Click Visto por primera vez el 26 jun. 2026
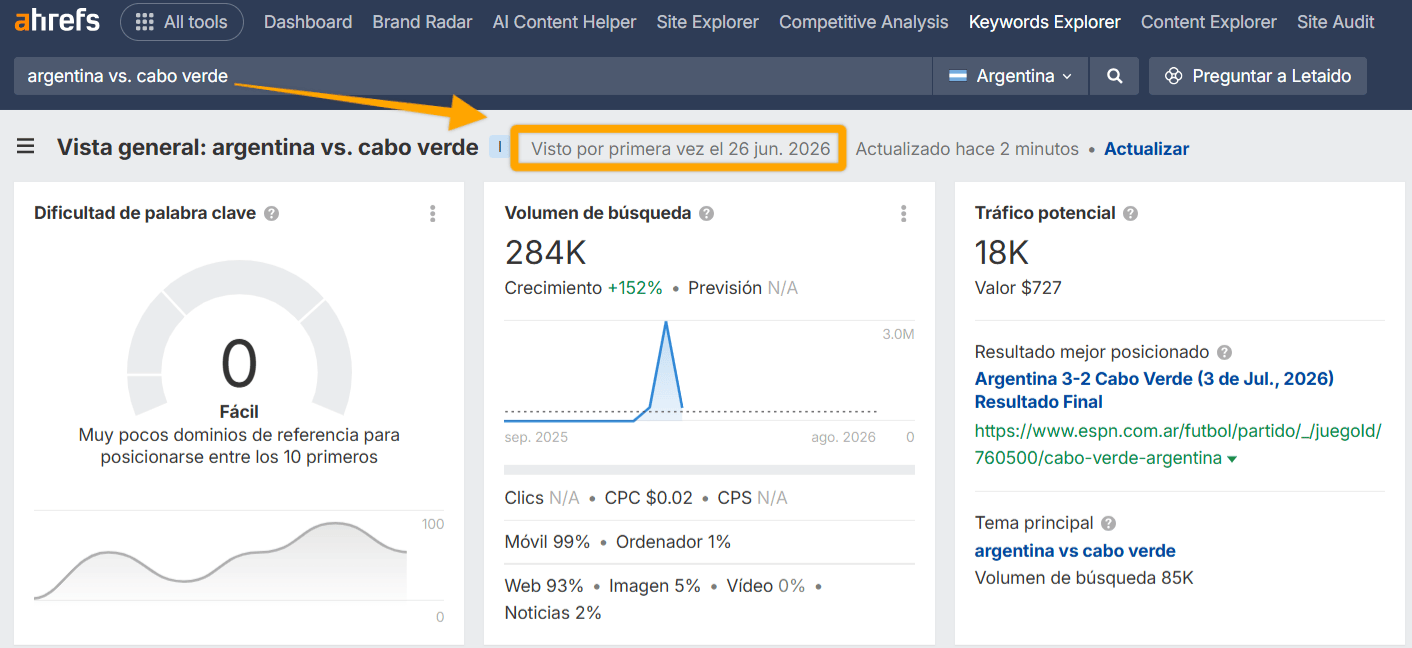This screenshot has height=648, width=1412. (680, 149)
